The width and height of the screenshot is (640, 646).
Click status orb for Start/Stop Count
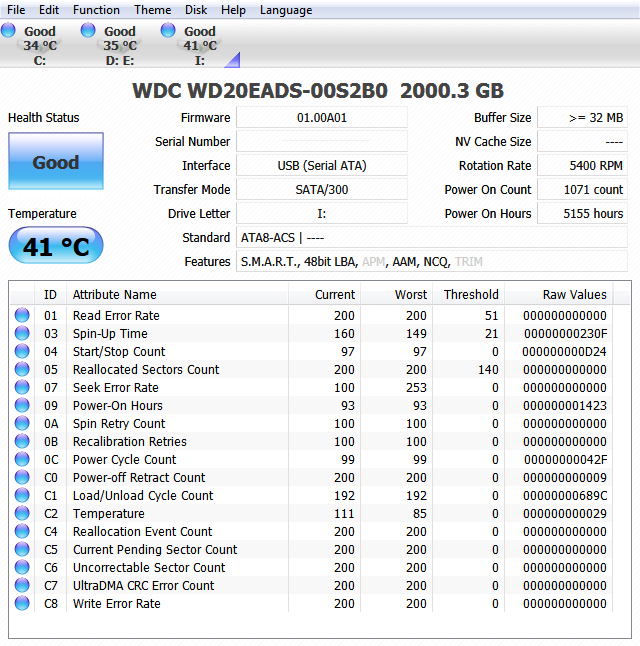pos(22,351)
